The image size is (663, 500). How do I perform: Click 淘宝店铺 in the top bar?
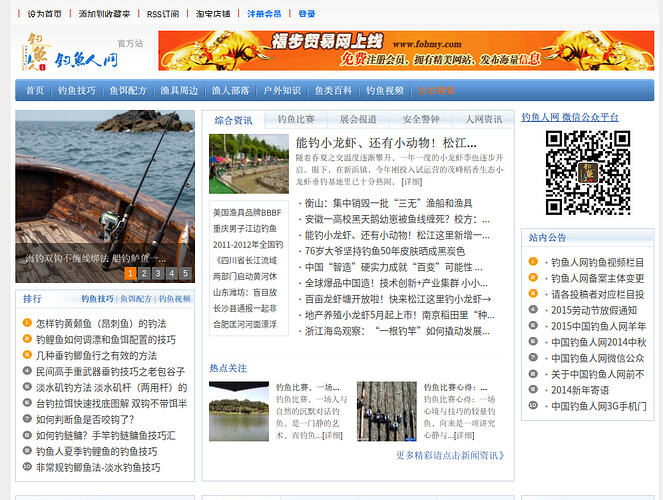[213, 14]
